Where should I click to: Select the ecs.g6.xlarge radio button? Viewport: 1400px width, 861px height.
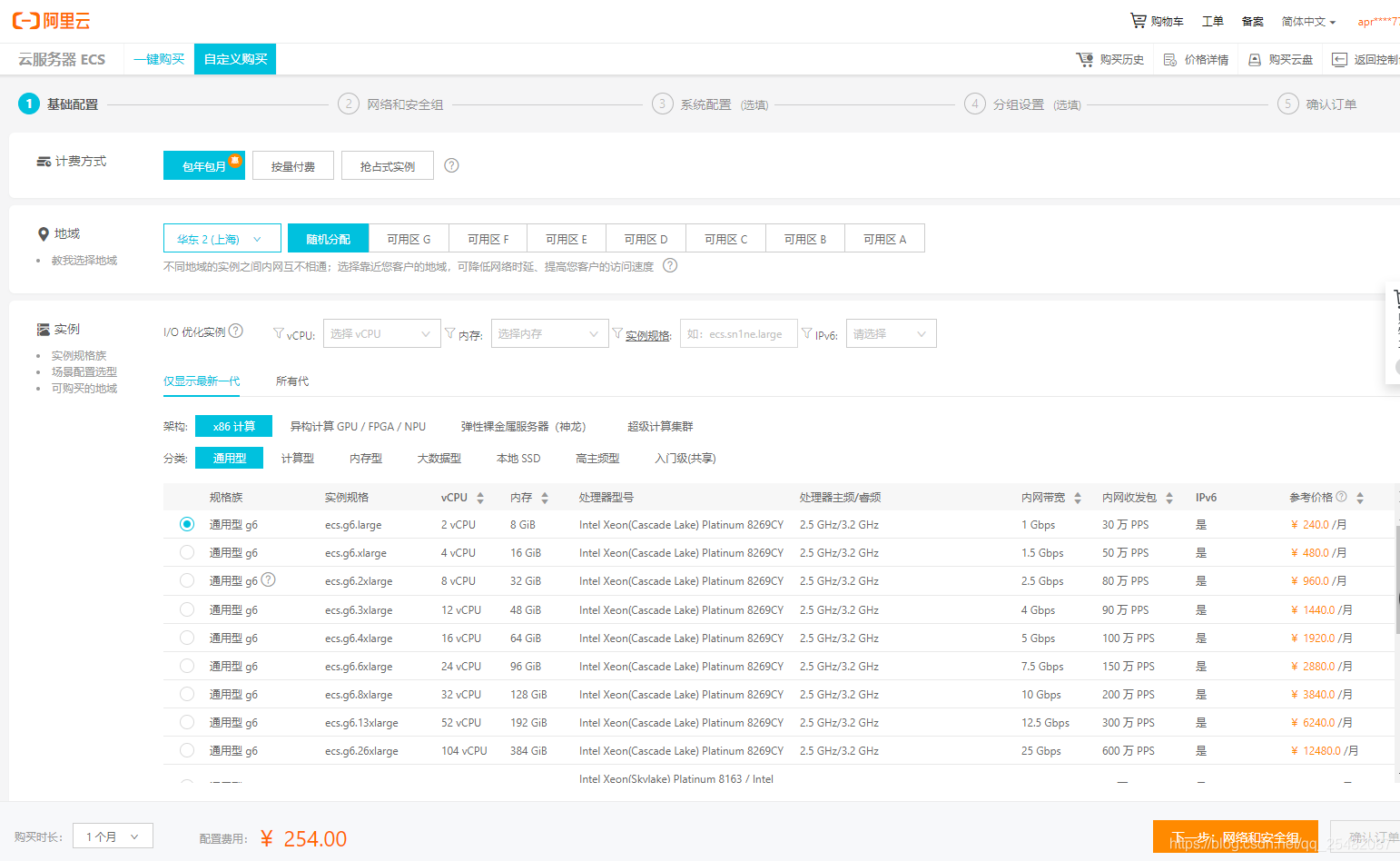(187, 552)
